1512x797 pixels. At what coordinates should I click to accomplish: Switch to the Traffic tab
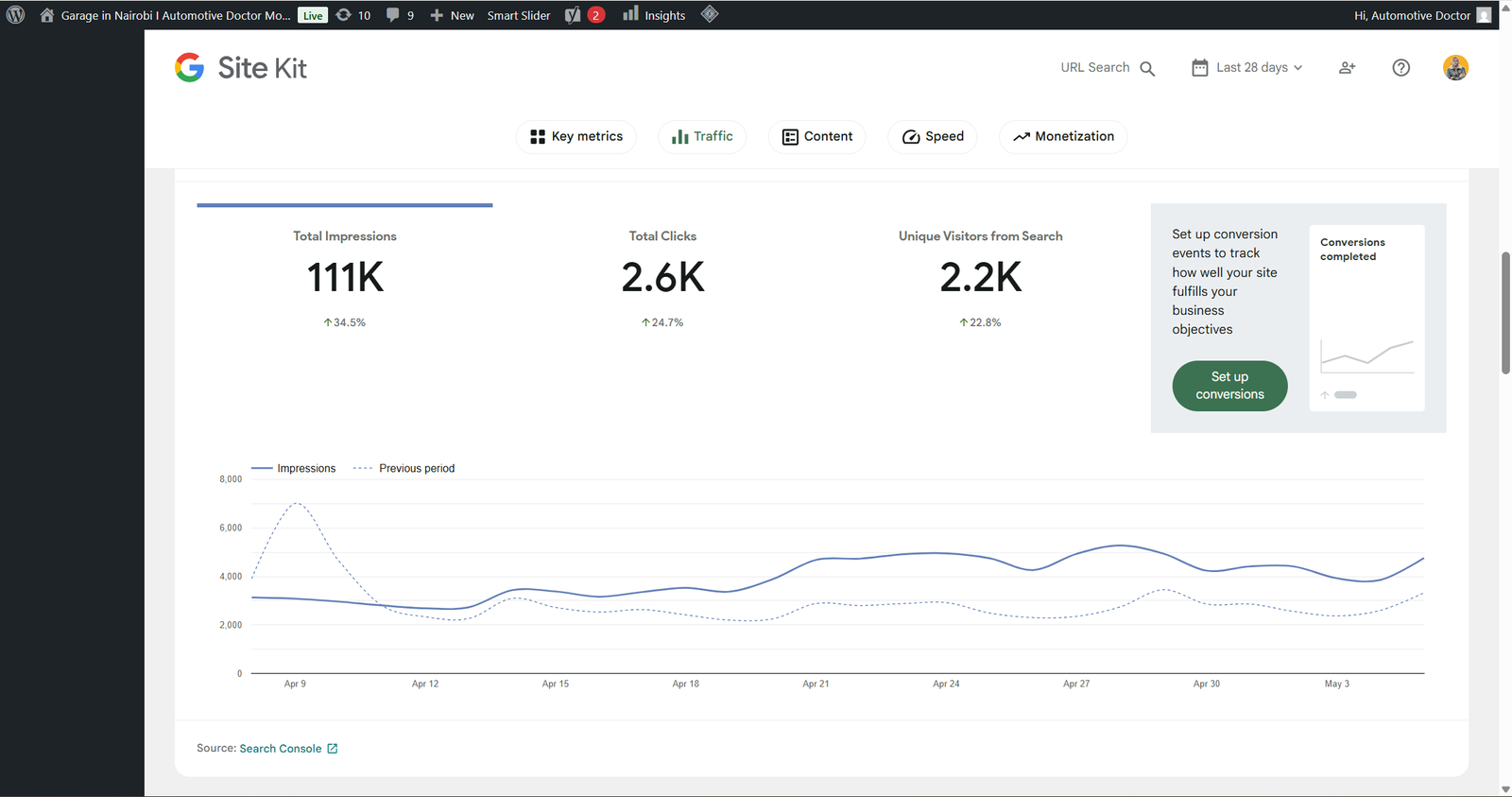702,136
